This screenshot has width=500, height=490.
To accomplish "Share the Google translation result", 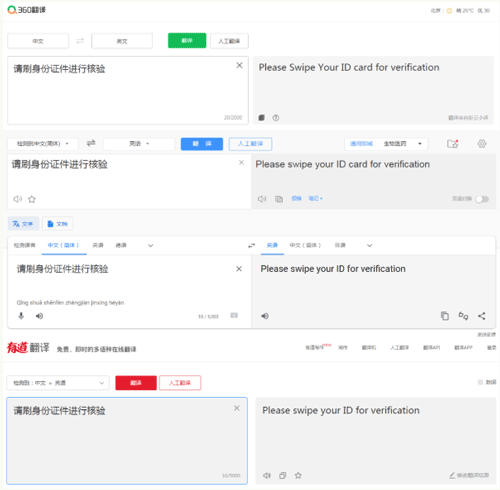I will coord(482,316).
